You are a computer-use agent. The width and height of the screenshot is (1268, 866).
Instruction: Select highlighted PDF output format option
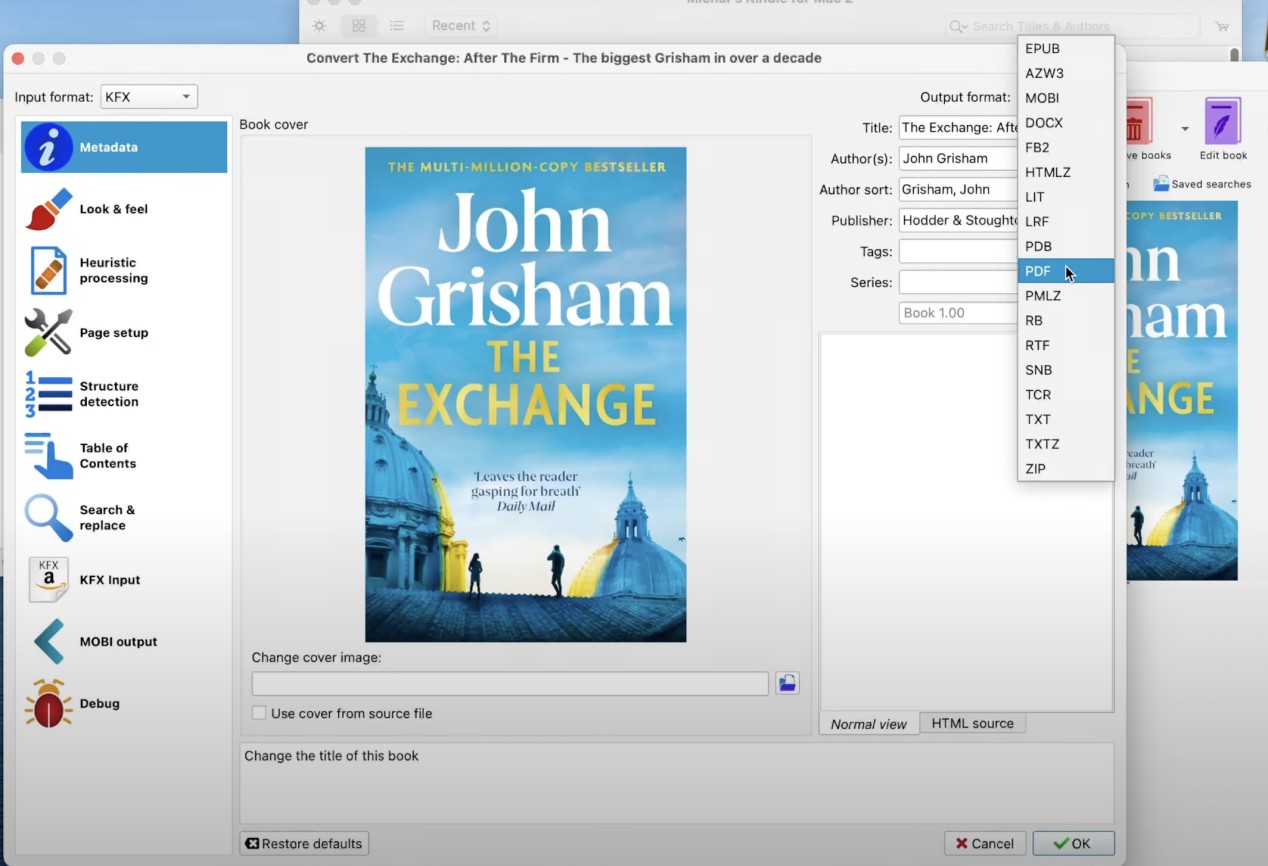(1066, 271)
